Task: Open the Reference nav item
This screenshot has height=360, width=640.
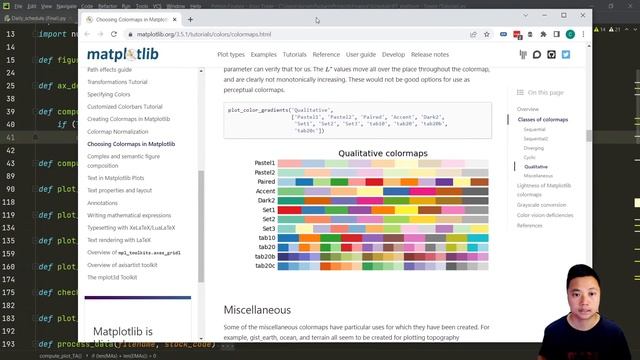Action: (x=326, y=54)
